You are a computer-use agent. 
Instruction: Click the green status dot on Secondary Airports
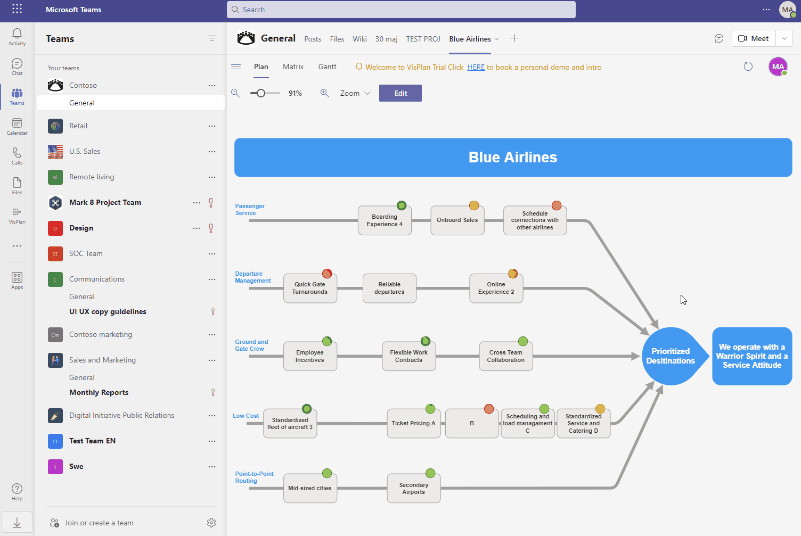click(430, 473)
